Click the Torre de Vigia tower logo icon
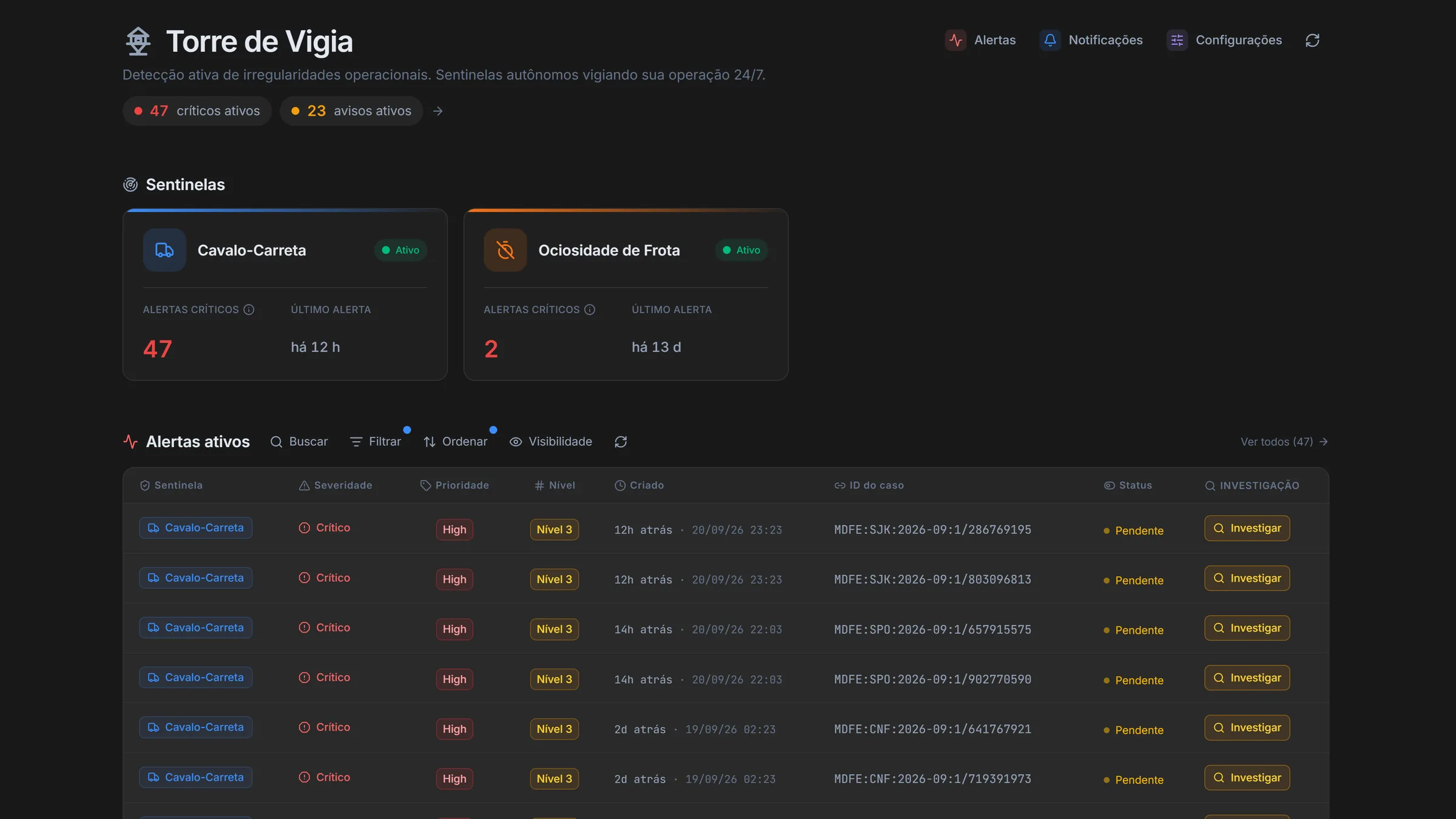 point(138,41)
